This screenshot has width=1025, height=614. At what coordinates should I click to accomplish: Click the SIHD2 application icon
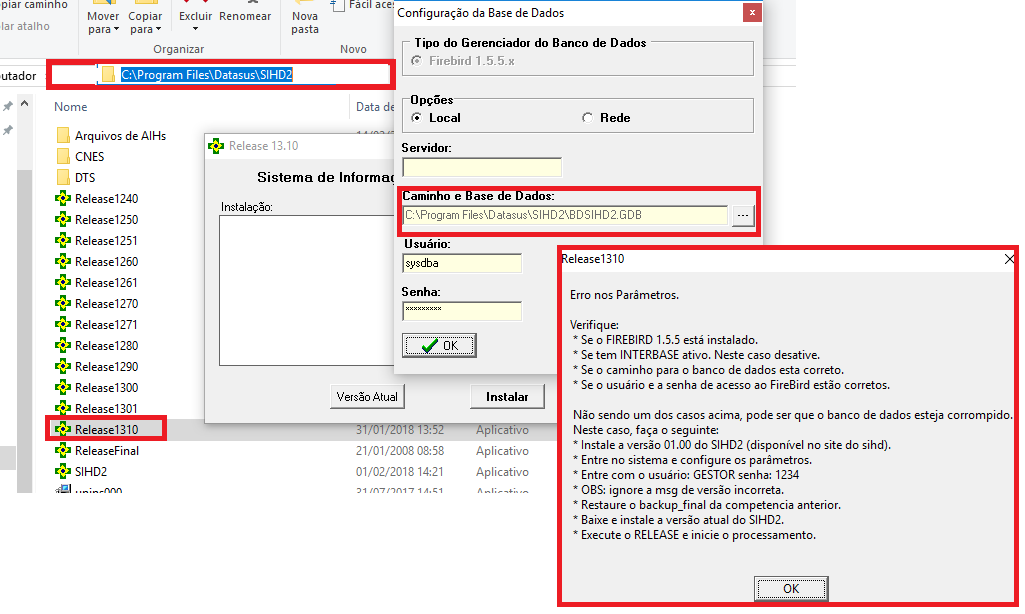tap(63, 471)
